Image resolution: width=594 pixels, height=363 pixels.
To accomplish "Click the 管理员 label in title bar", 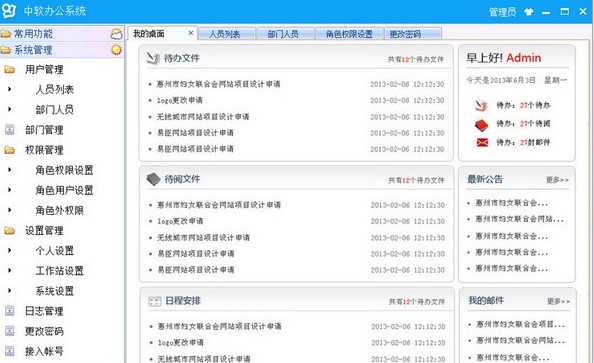I will (x=502, y=12).
